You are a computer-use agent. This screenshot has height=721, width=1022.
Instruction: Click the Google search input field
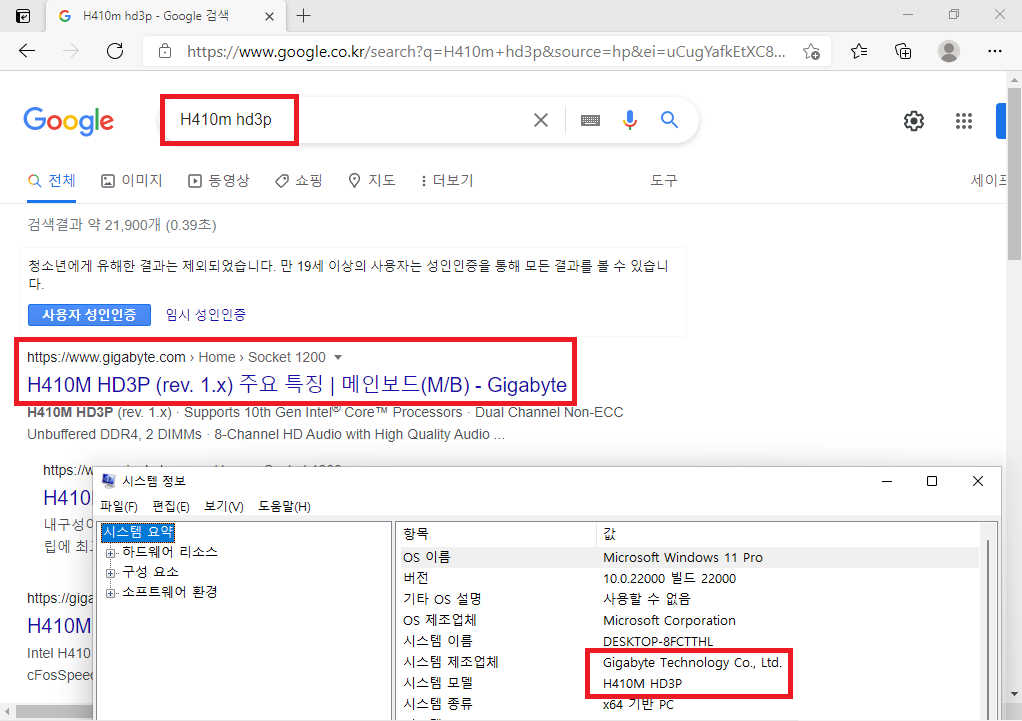345,120
